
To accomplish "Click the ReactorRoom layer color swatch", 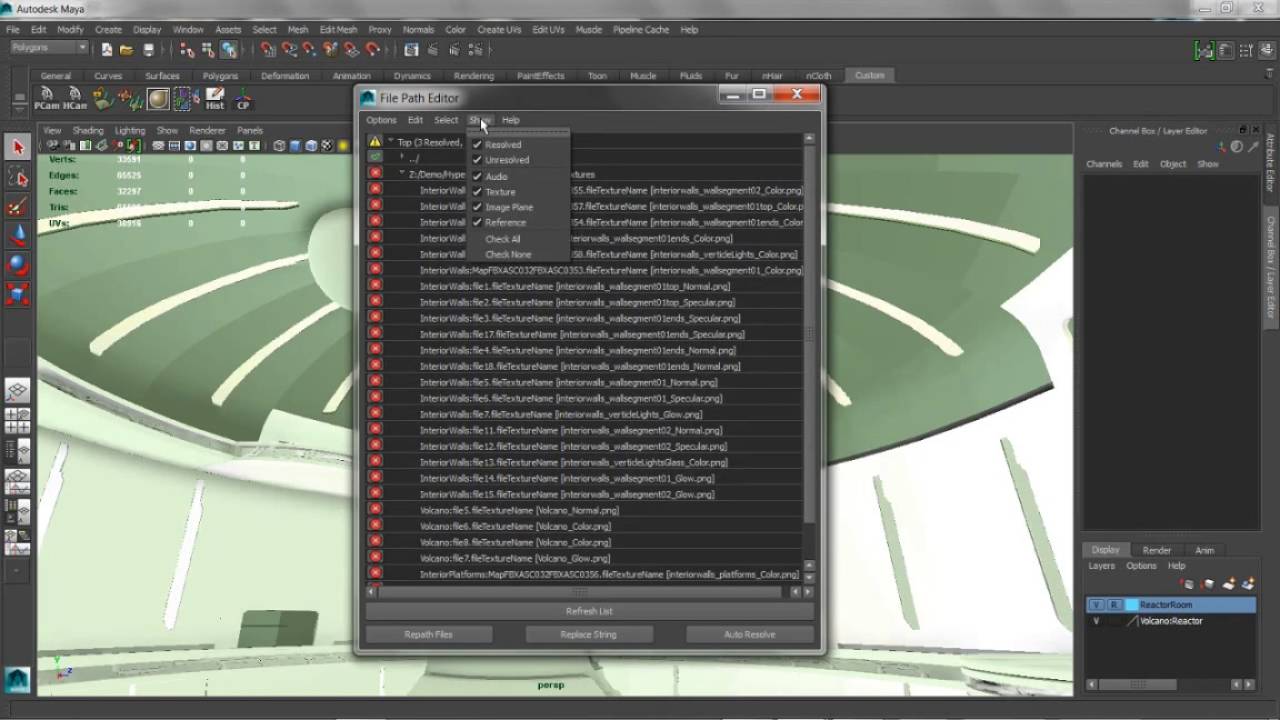I will tap(1131, 605).
